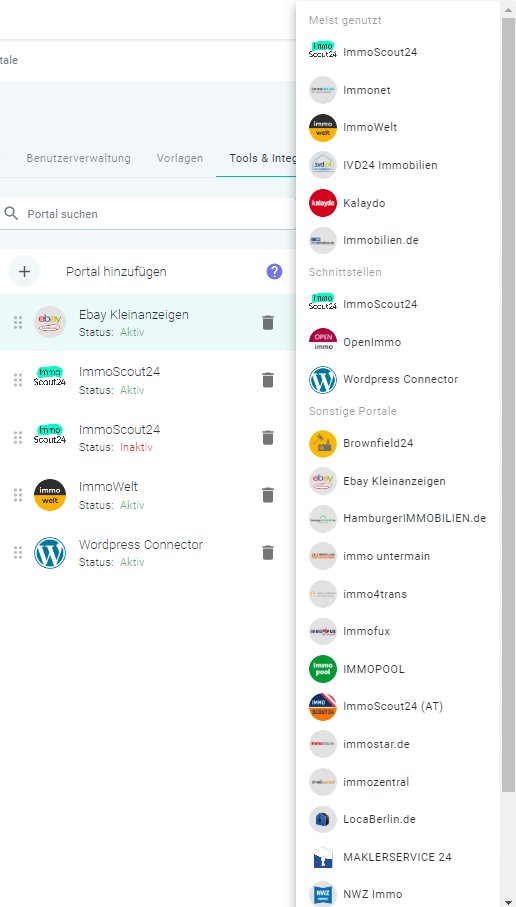Screen dimensions: 516x907
Task: Delete the inactive ImmoScout24 portal via trash icon
Action: coord(267,437)
